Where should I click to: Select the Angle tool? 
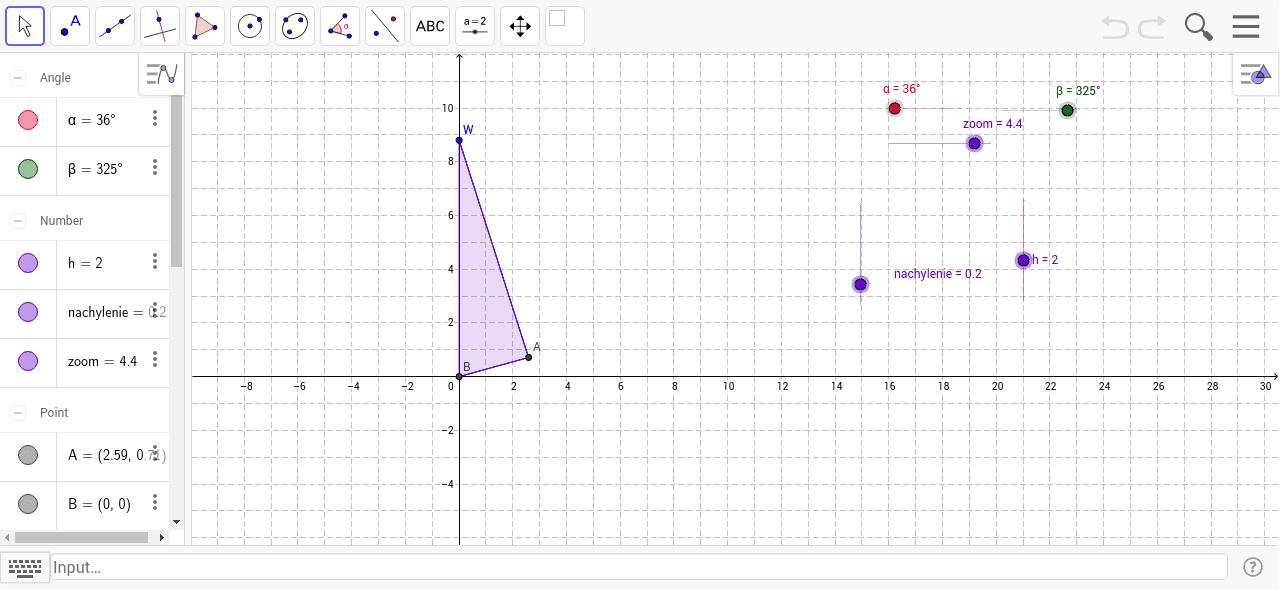pos(340,26)
